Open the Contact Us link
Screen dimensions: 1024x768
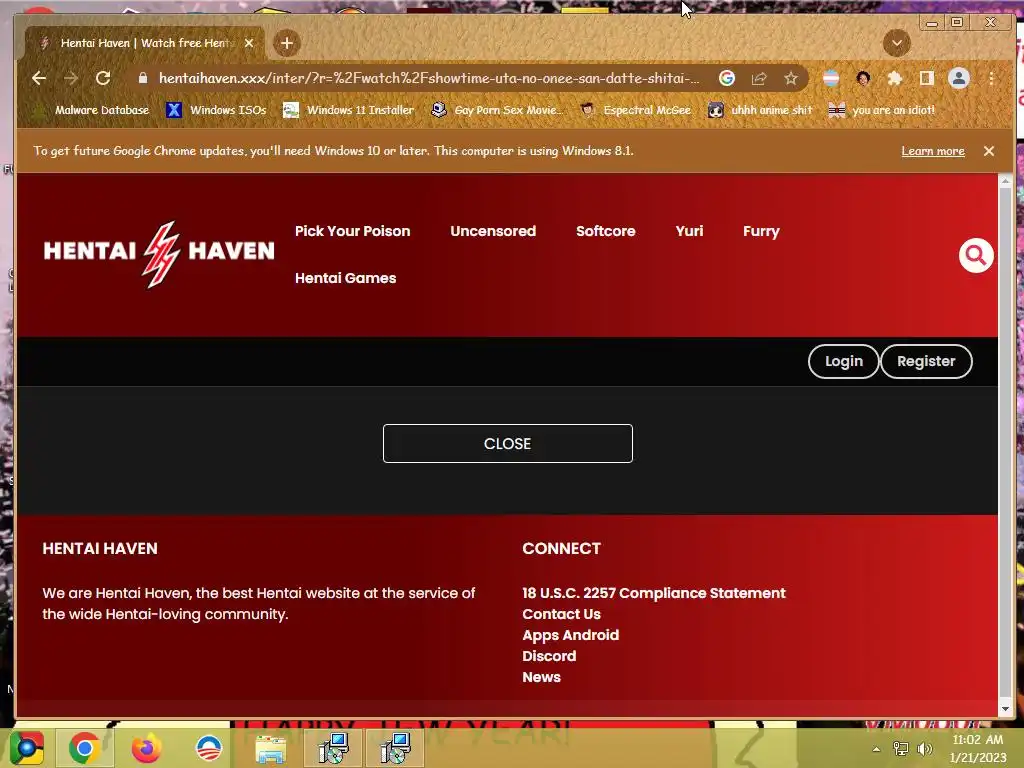pyautogui.click(x=561, y=614)
